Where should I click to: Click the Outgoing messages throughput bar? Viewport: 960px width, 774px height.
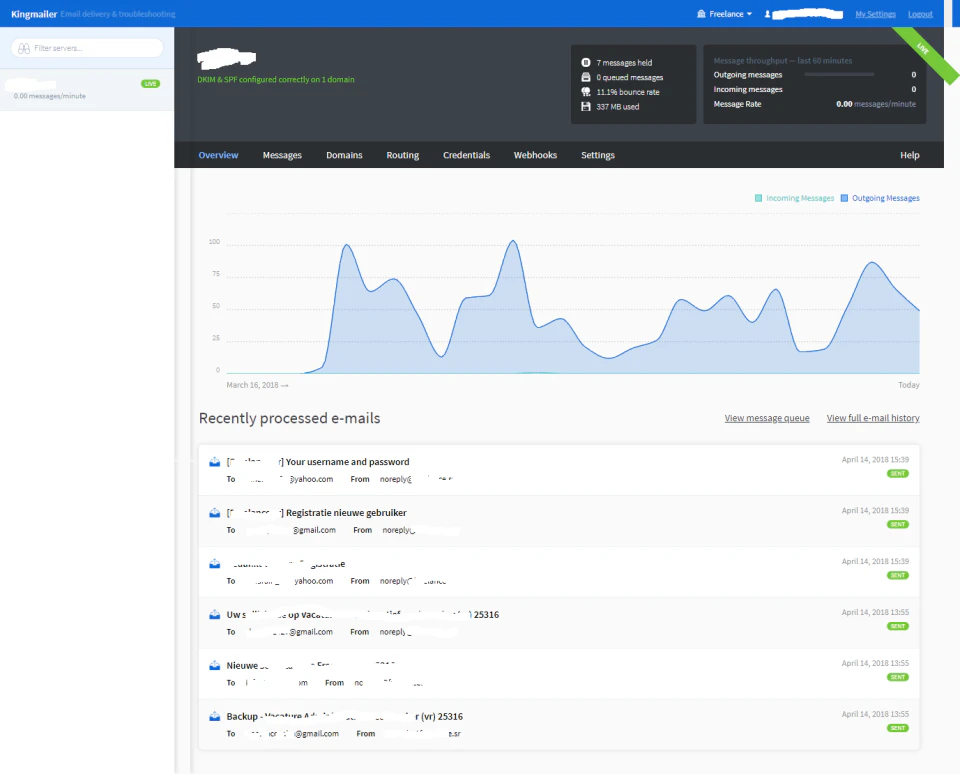point(841,74)
